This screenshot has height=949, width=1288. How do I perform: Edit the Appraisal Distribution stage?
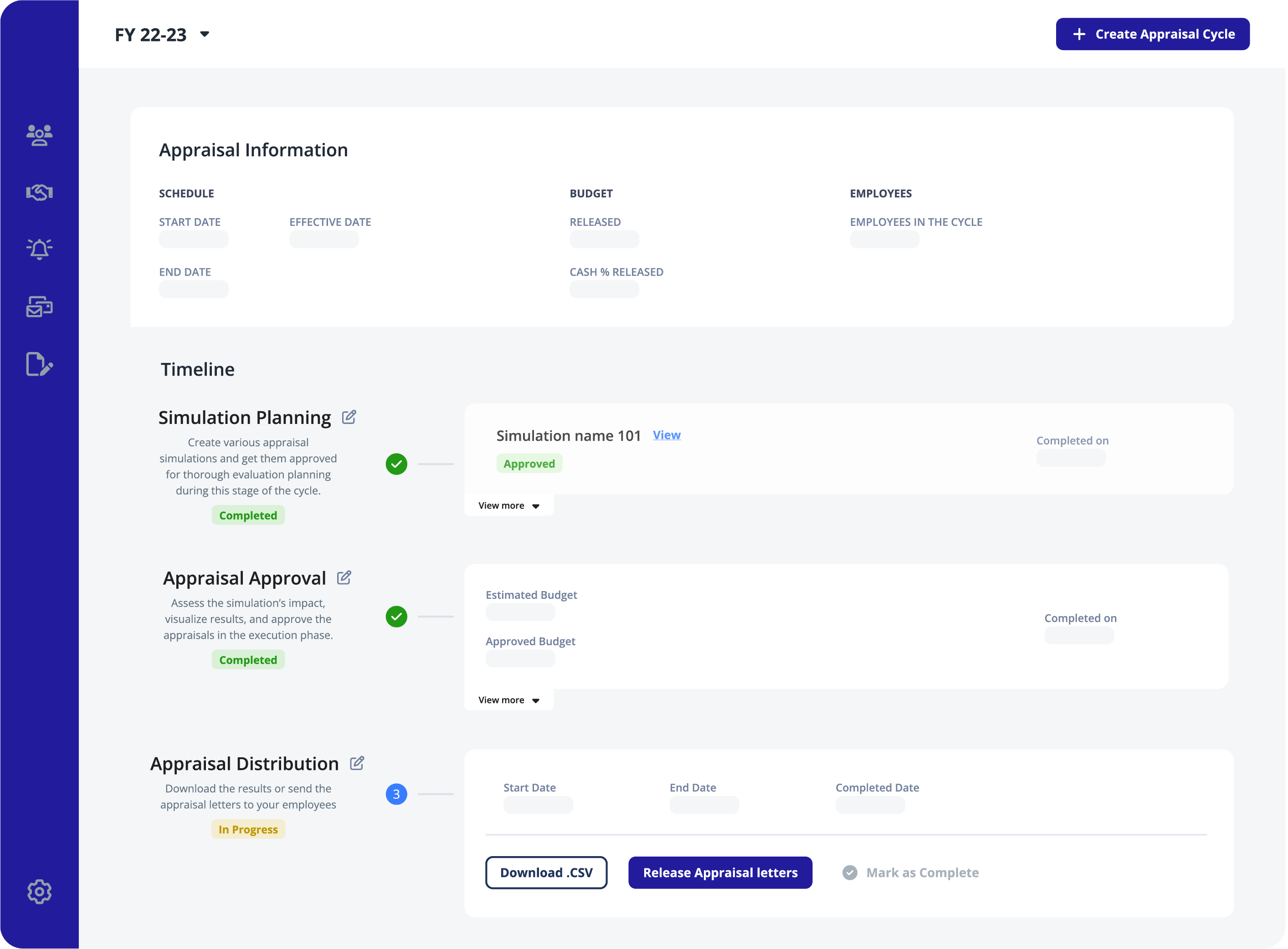(x=357, y=763)
